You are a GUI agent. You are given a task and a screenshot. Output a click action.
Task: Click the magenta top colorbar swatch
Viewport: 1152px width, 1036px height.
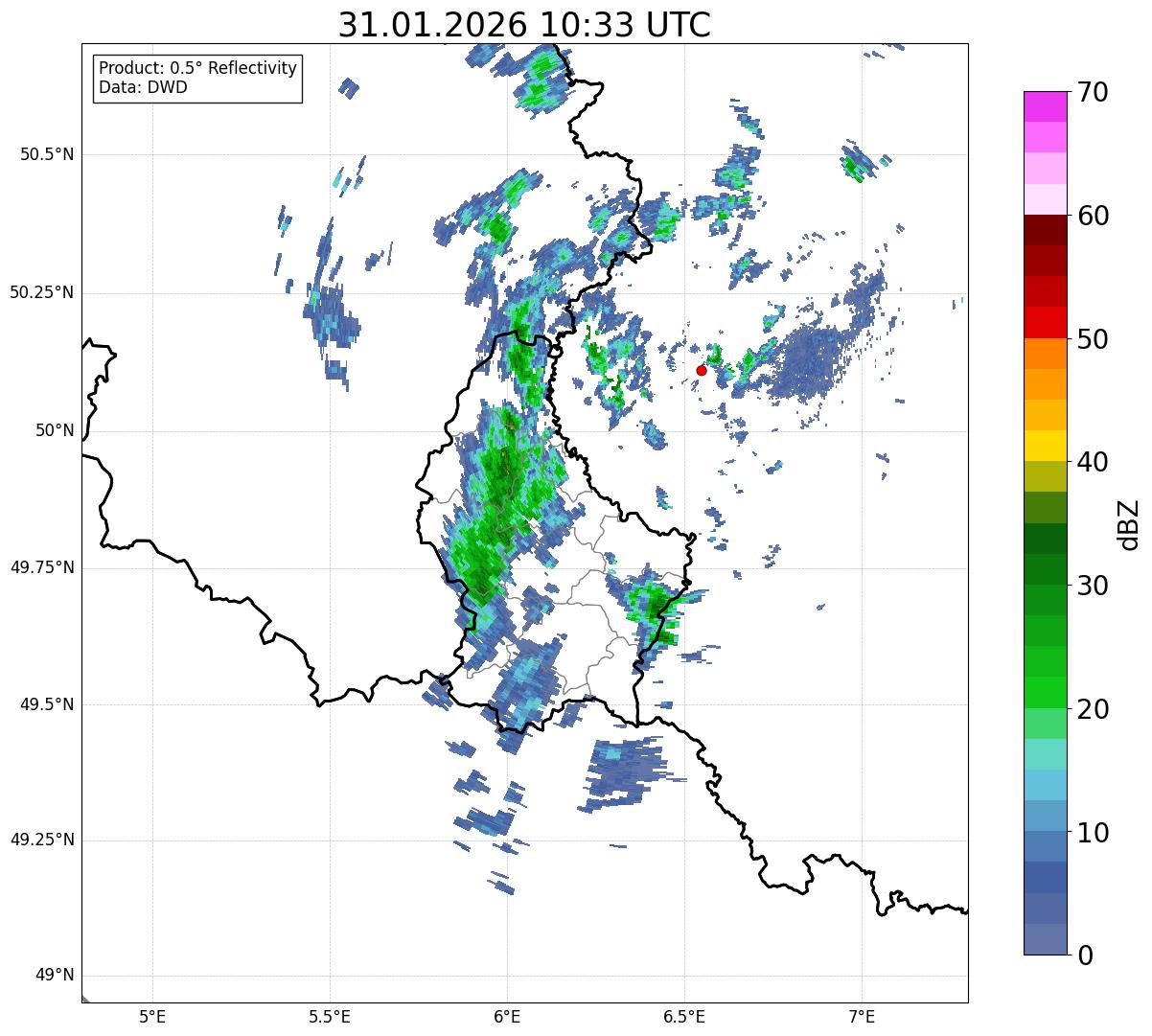[x=1045, y=106]
